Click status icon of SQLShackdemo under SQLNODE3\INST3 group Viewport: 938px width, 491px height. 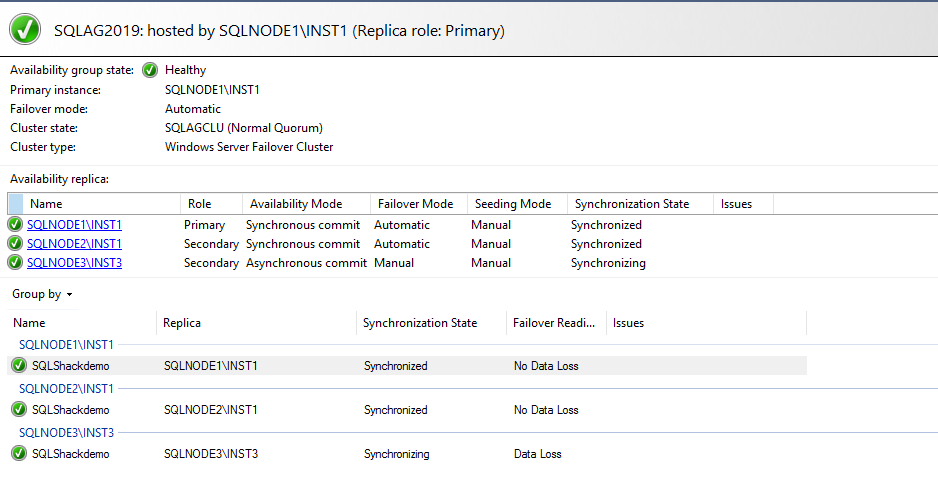pos(19,454)
